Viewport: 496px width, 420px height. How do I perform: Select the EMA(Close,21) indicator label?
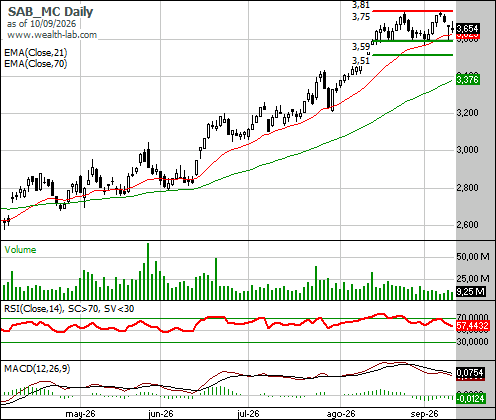pos(36,53)
